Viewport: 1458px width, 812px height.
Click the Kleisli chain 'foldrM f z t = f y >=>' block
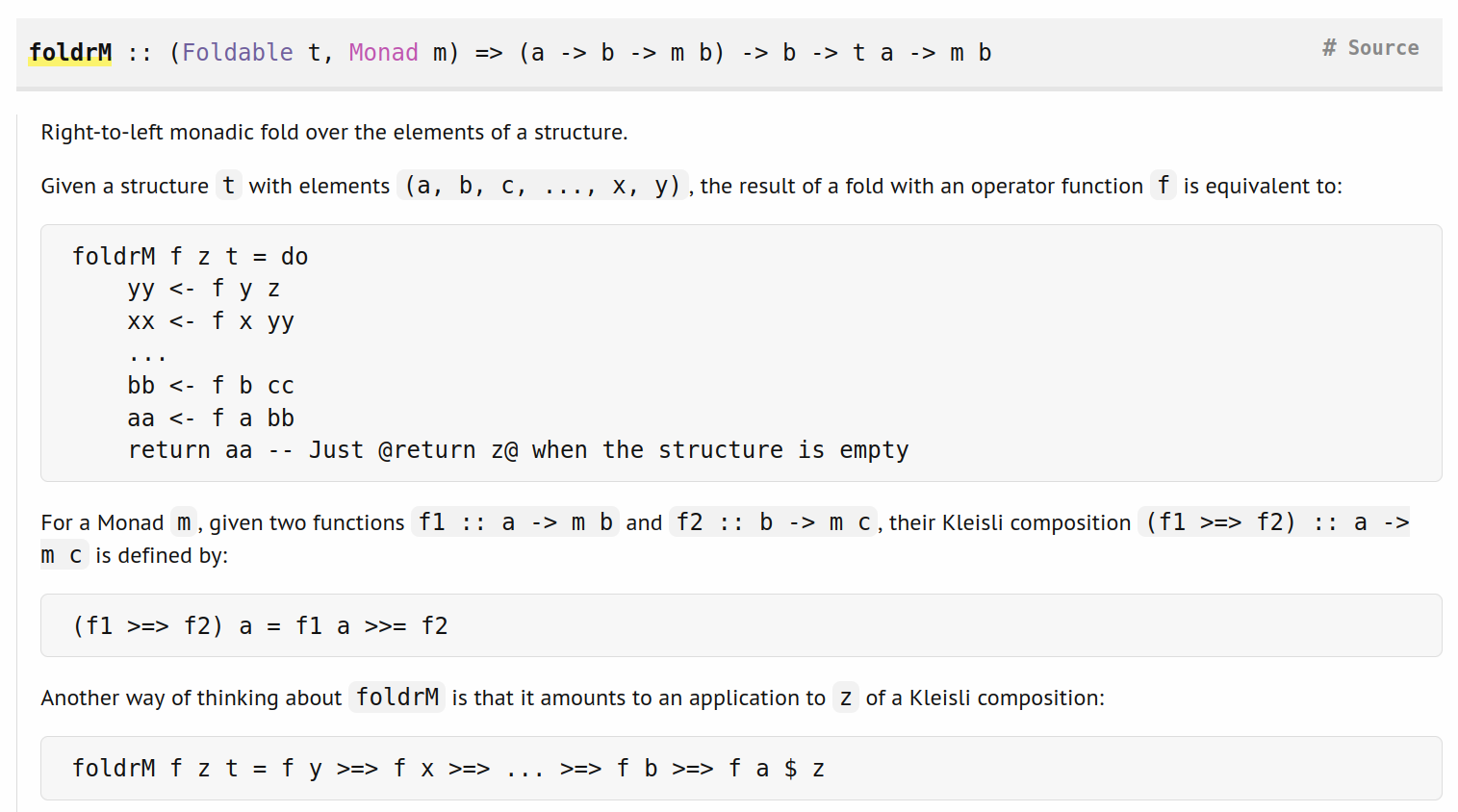tap(741, 768)
